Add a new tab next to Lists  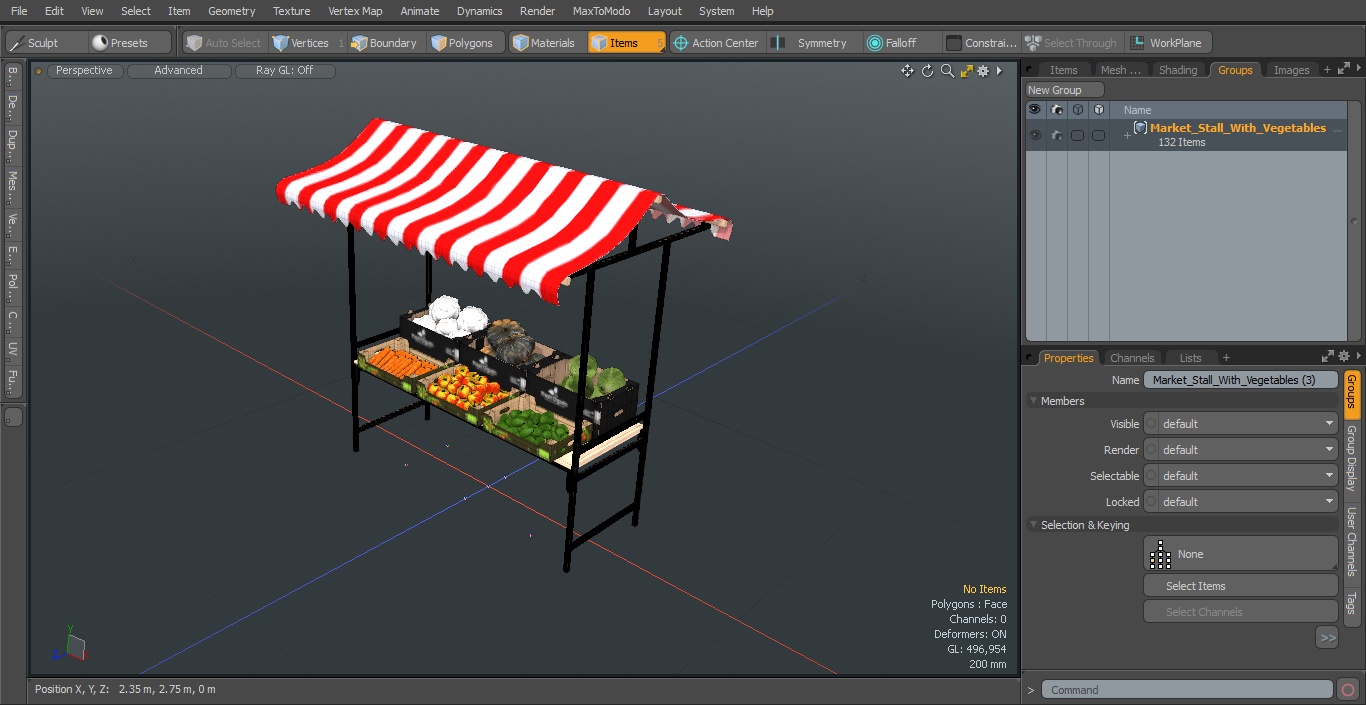click(x=1226, y=358)
